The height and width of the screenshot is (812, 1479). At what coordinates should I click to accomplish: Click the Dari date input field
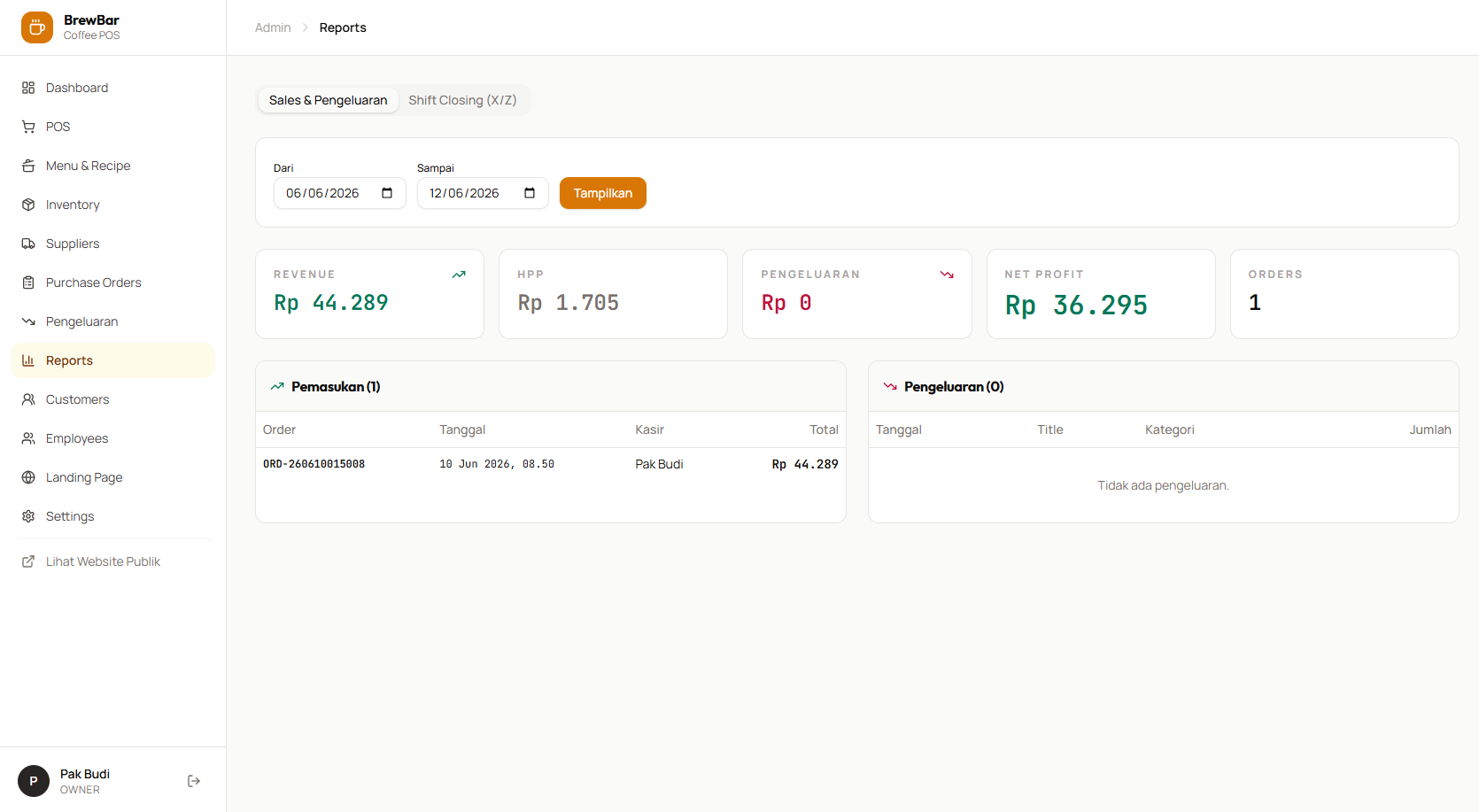[x=340, y=193]
